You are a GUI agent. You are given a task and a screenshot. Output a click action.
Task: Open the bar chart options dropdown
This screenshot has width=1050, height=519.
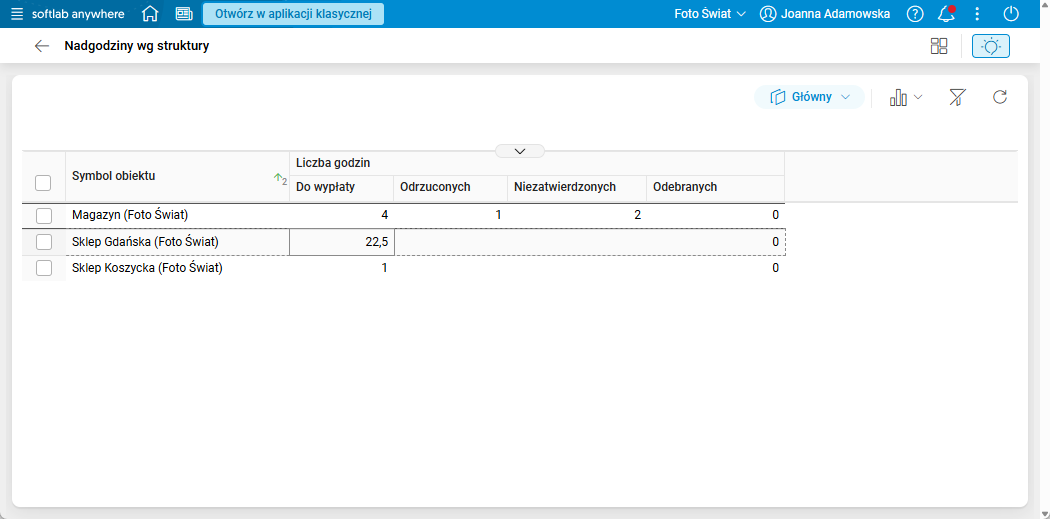(905, 98)
